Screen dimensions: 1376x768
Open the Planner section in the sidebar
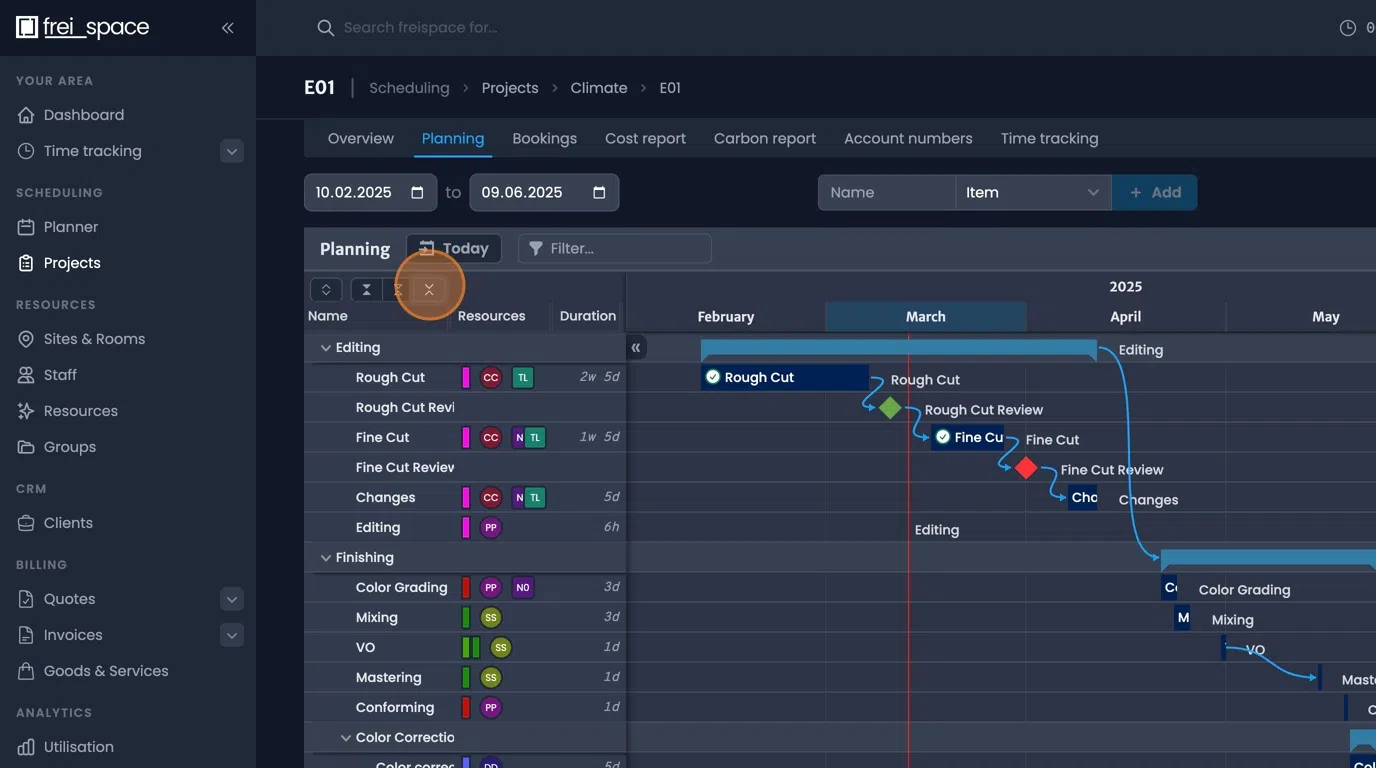pos(70,227)
